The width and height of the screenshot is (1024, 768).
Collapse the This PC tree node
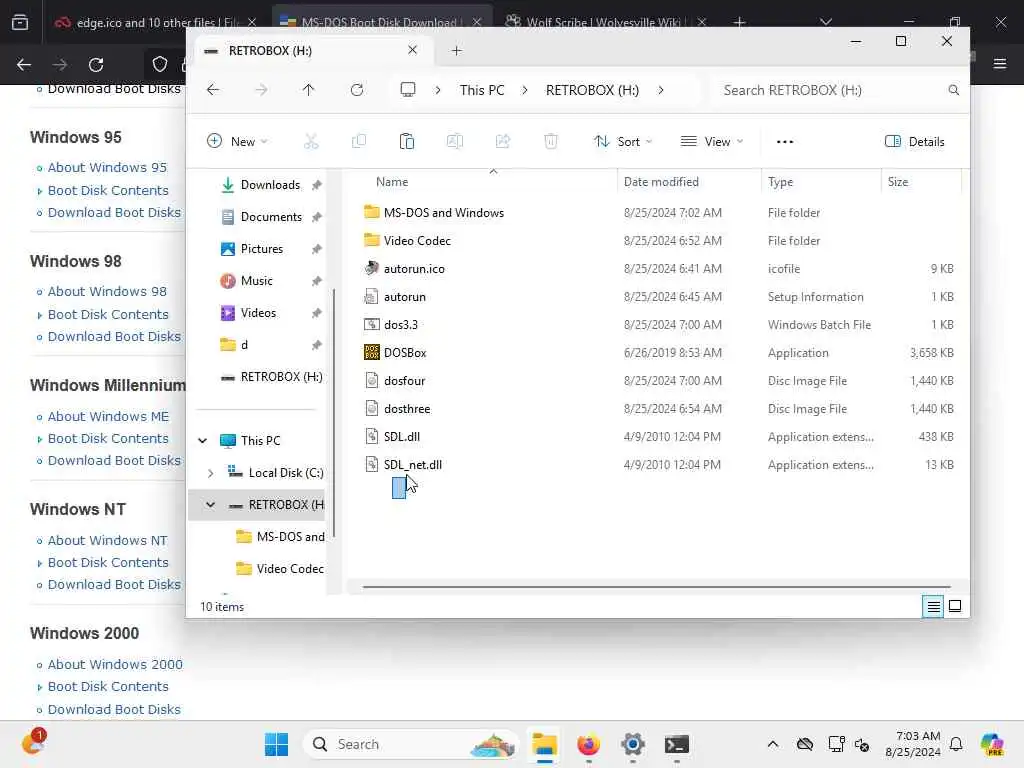point(203,441)
